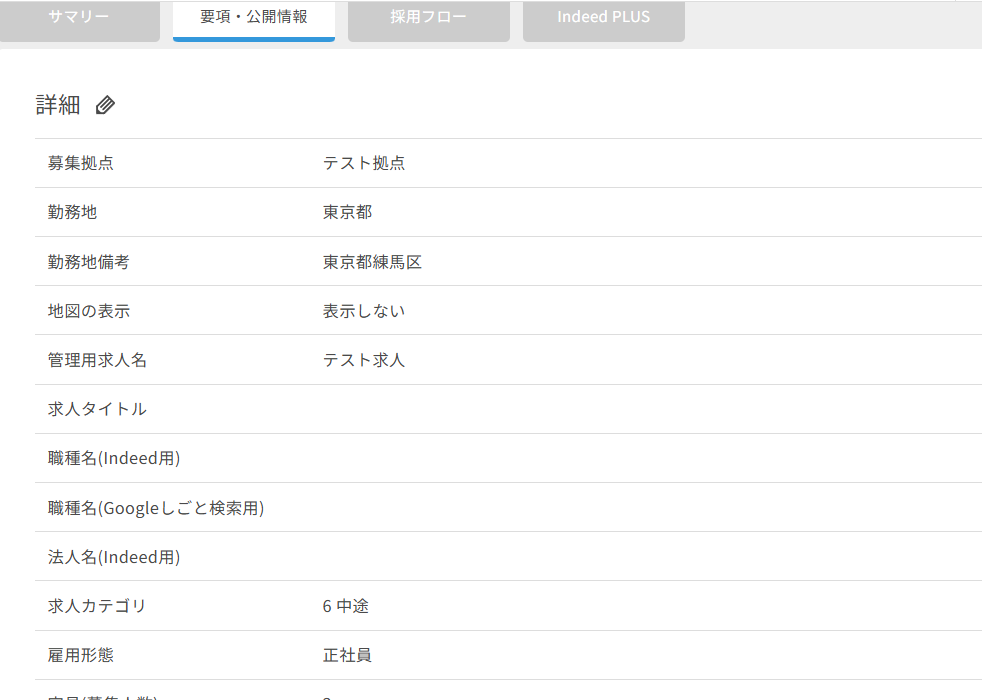Switch to the サマリー tab
This screenshot has height=700, width=982.
79,18
